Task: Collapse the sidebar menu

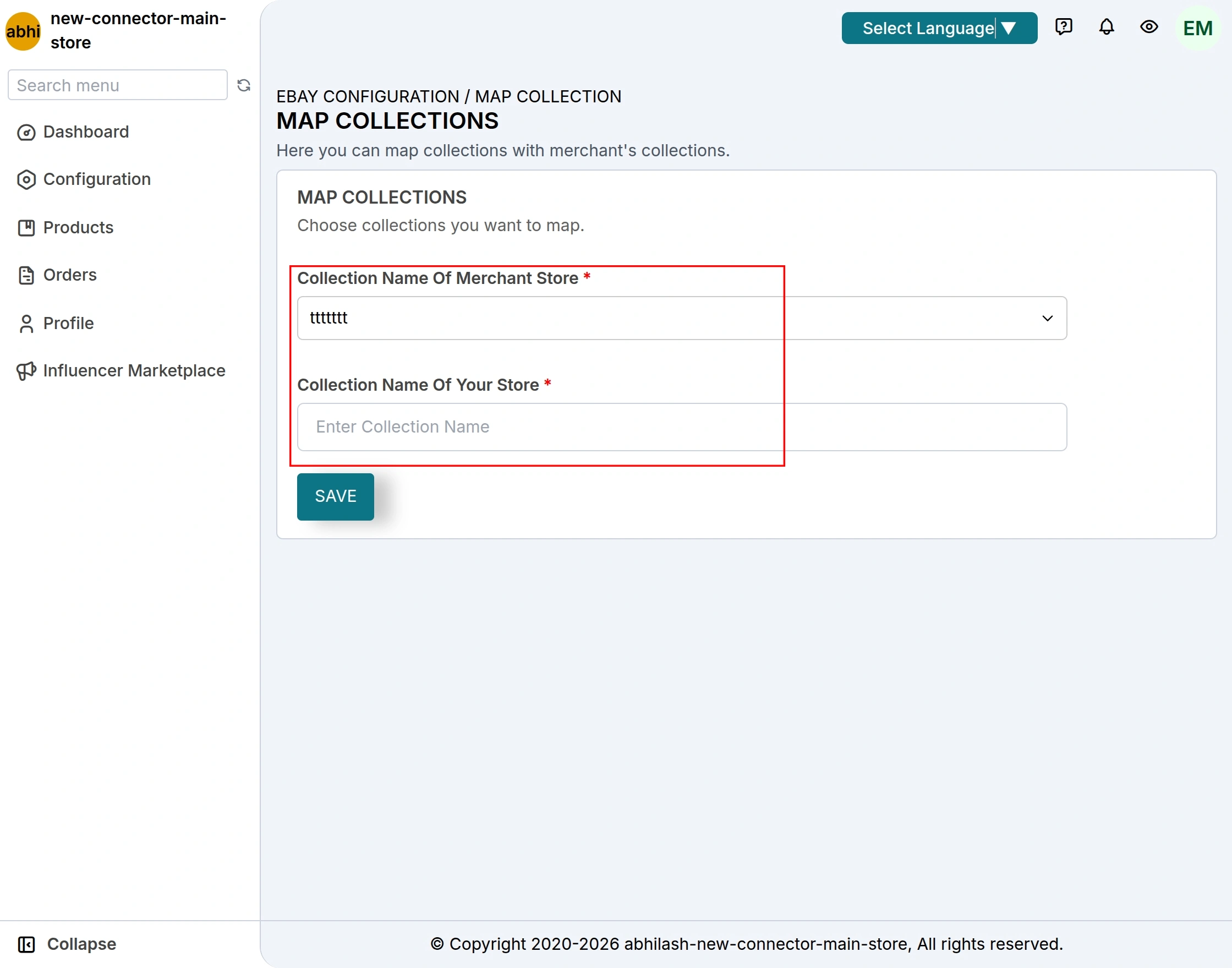Action: (68, 944)
